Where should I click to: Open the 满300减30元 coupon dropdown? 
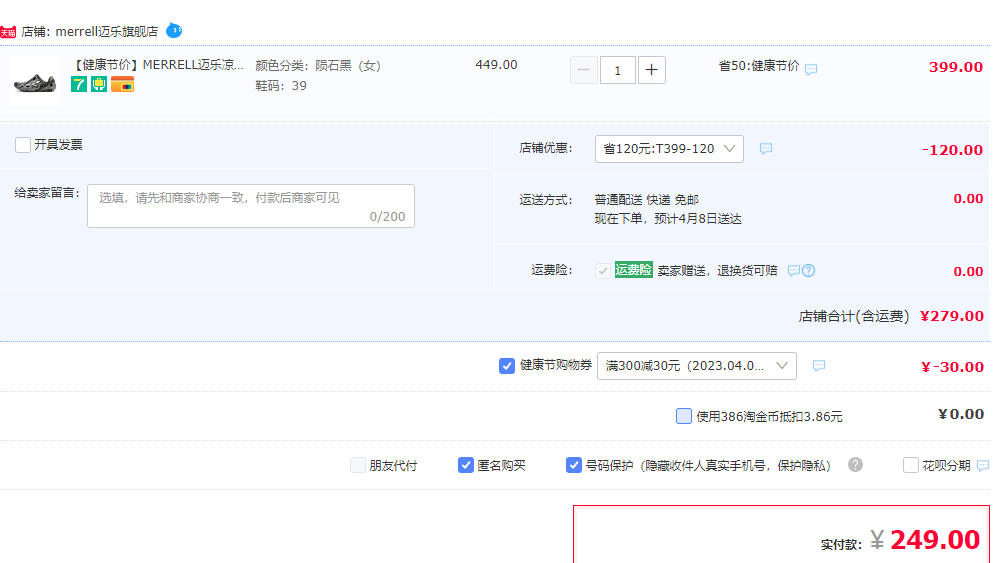(697, 366)
